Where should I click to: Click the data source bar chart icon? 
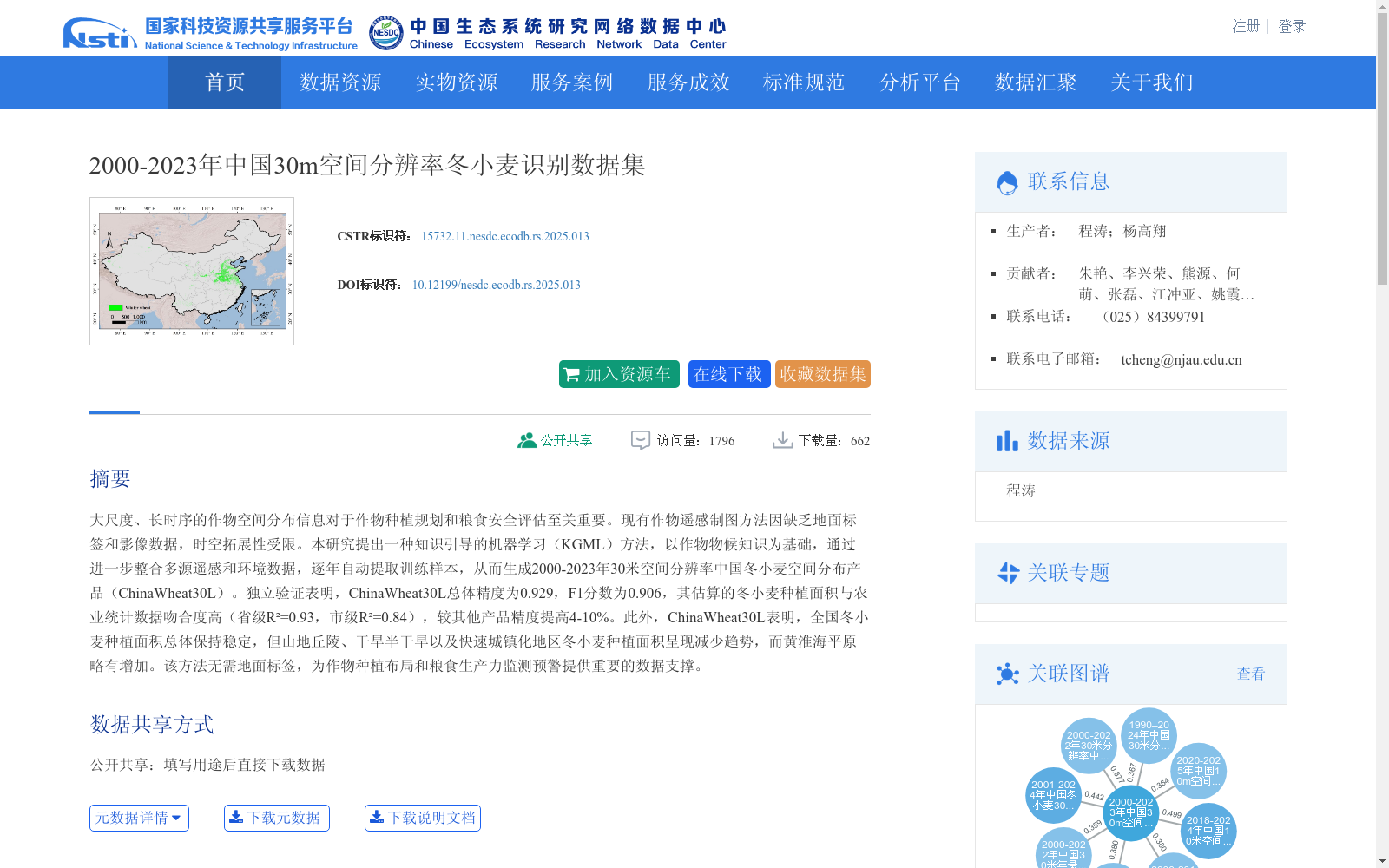[x=1007, y=441]
